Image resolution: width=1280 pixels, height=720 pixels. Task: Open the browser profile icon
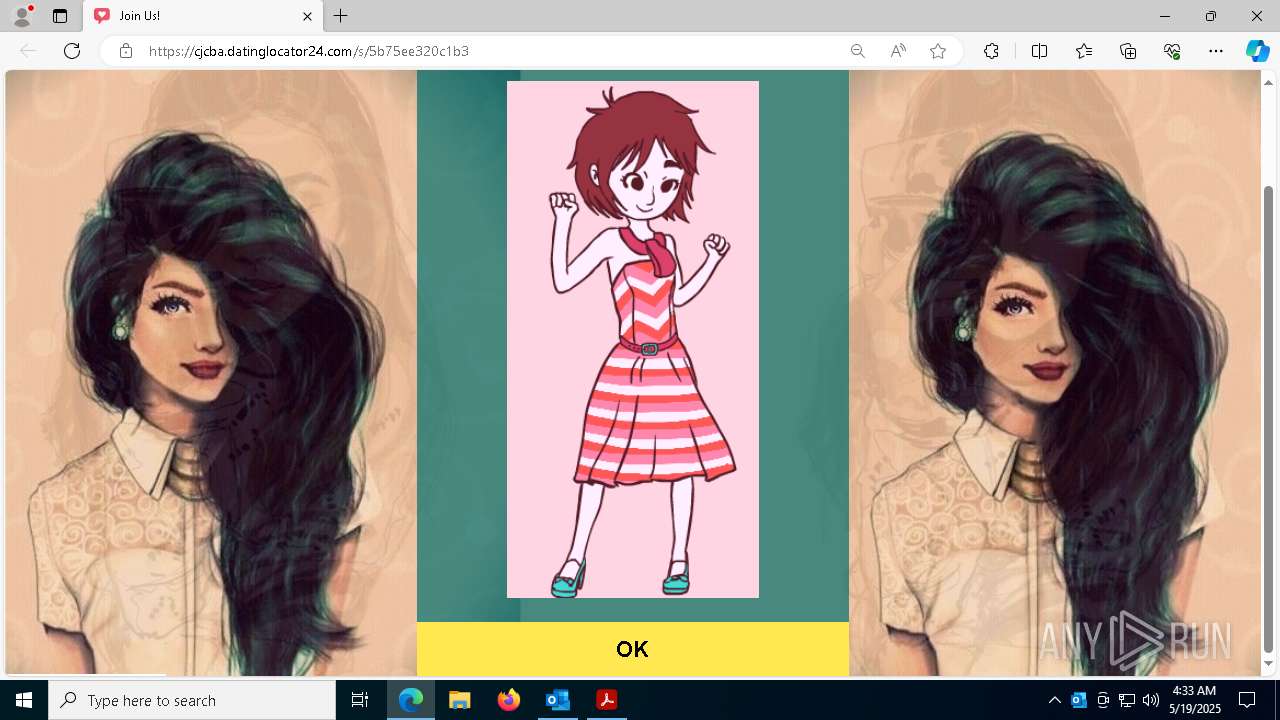point(22,16)
